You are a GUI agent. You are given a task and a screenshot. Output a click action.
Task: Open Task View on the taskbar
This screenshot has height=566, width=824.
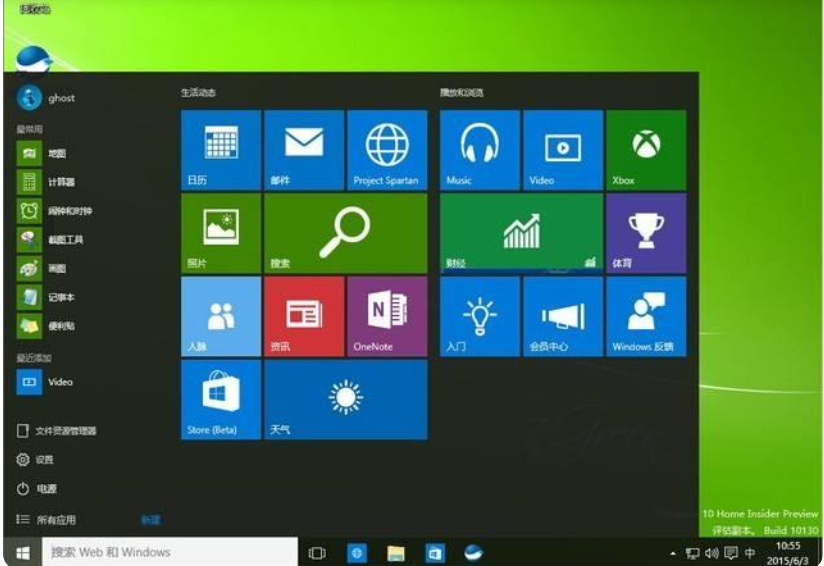pos(317,553)
